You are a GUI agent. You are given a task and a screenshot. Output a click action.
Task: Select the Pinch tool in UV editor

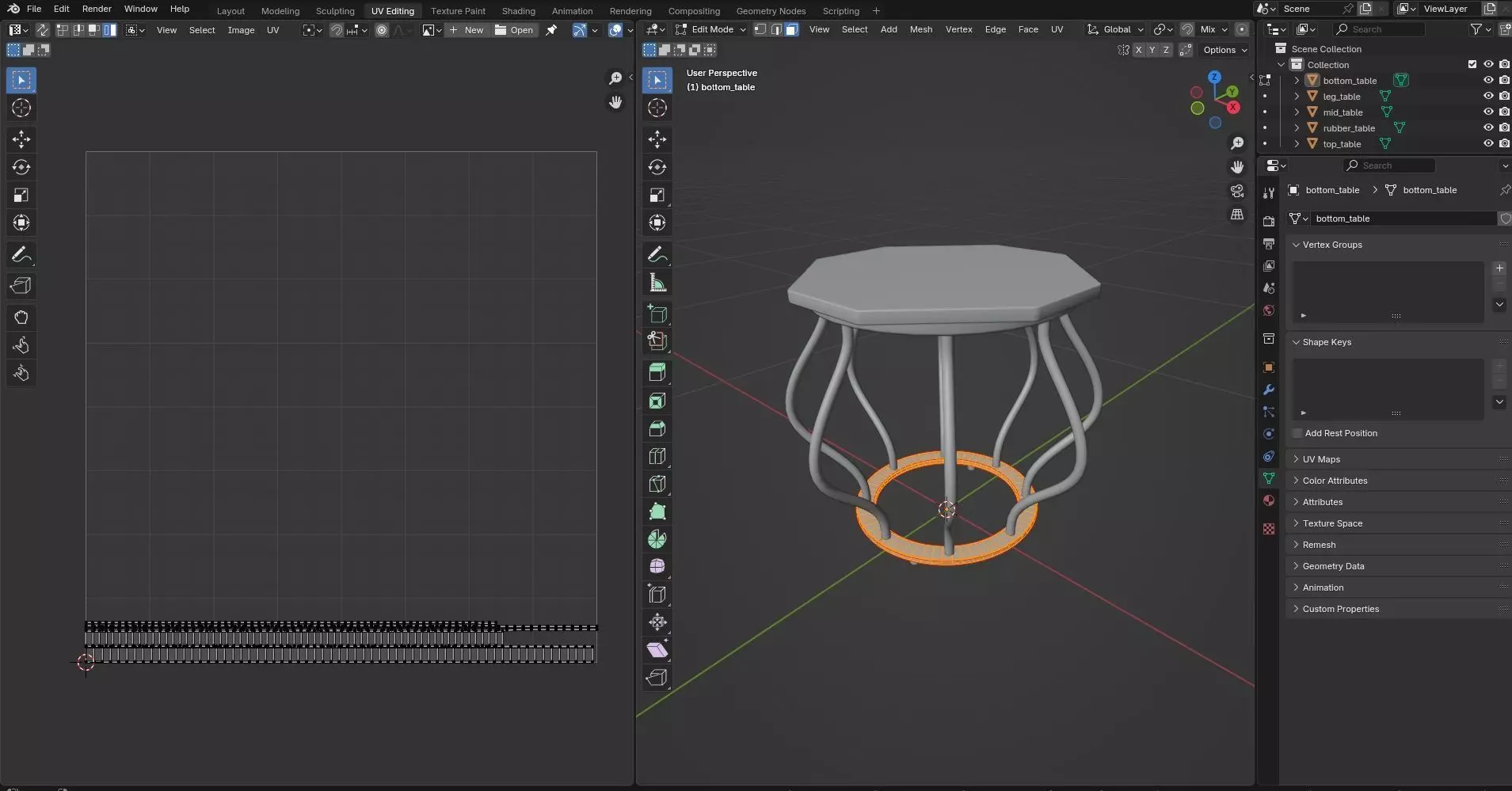(x=21, y=373)
